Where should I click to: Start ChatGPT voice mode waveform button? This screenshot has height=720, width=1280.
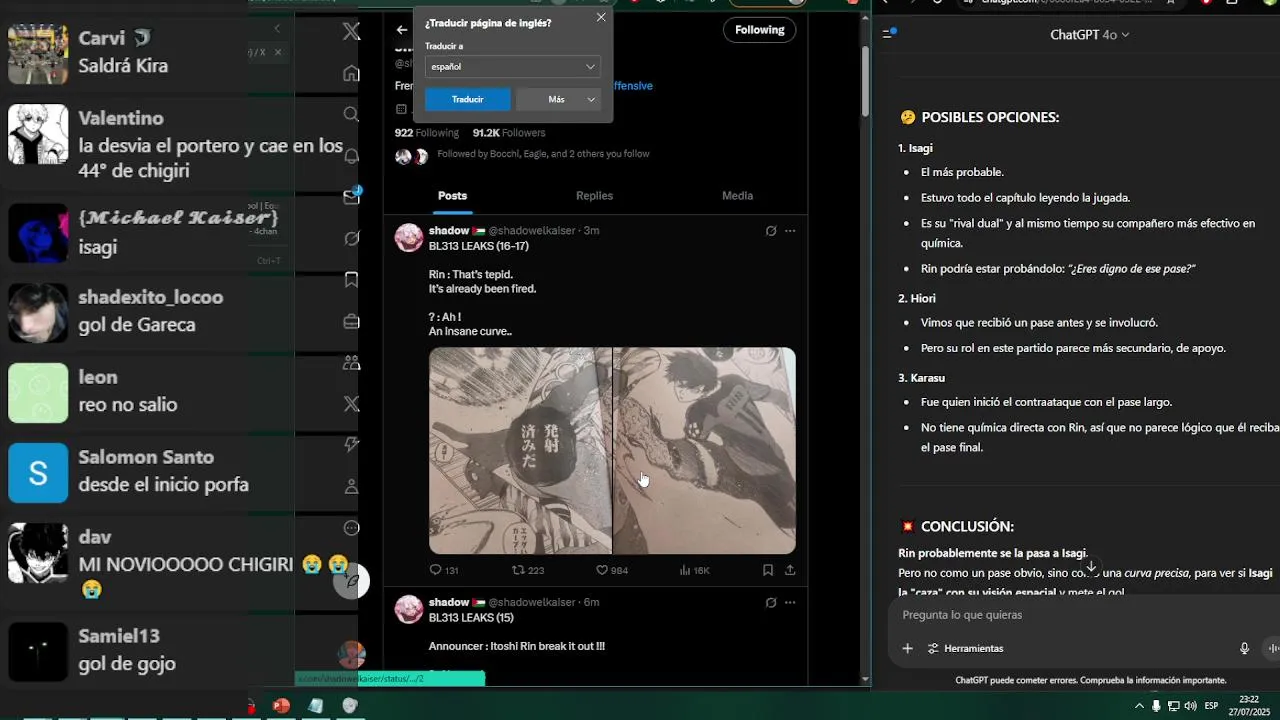(1274, 648)
